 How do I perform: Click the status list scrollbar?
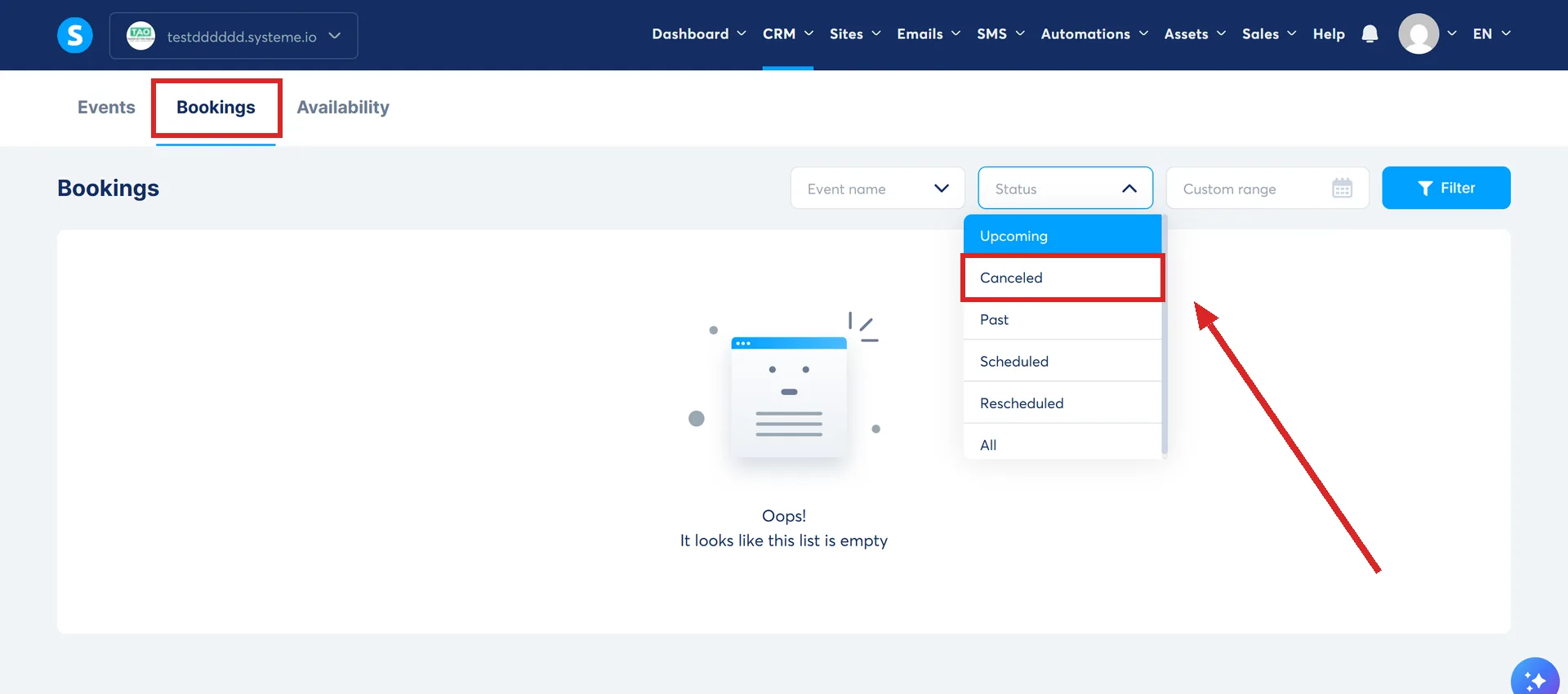(1165, 335)
